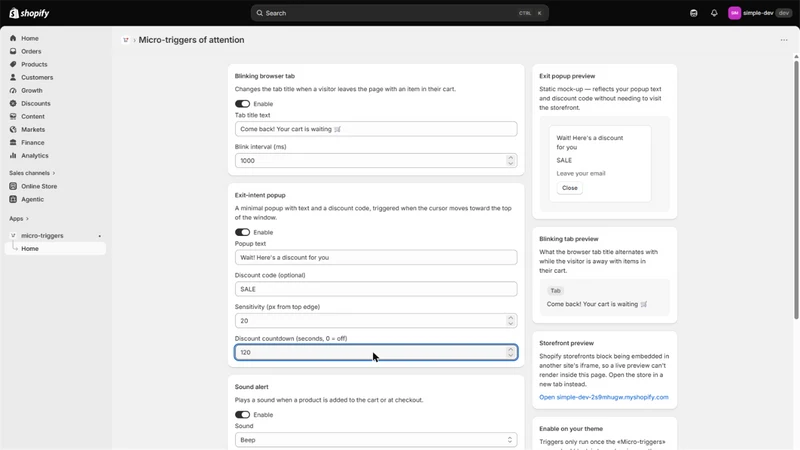
Task: Open the simple-dev account menu
Action: pos(759,13)
